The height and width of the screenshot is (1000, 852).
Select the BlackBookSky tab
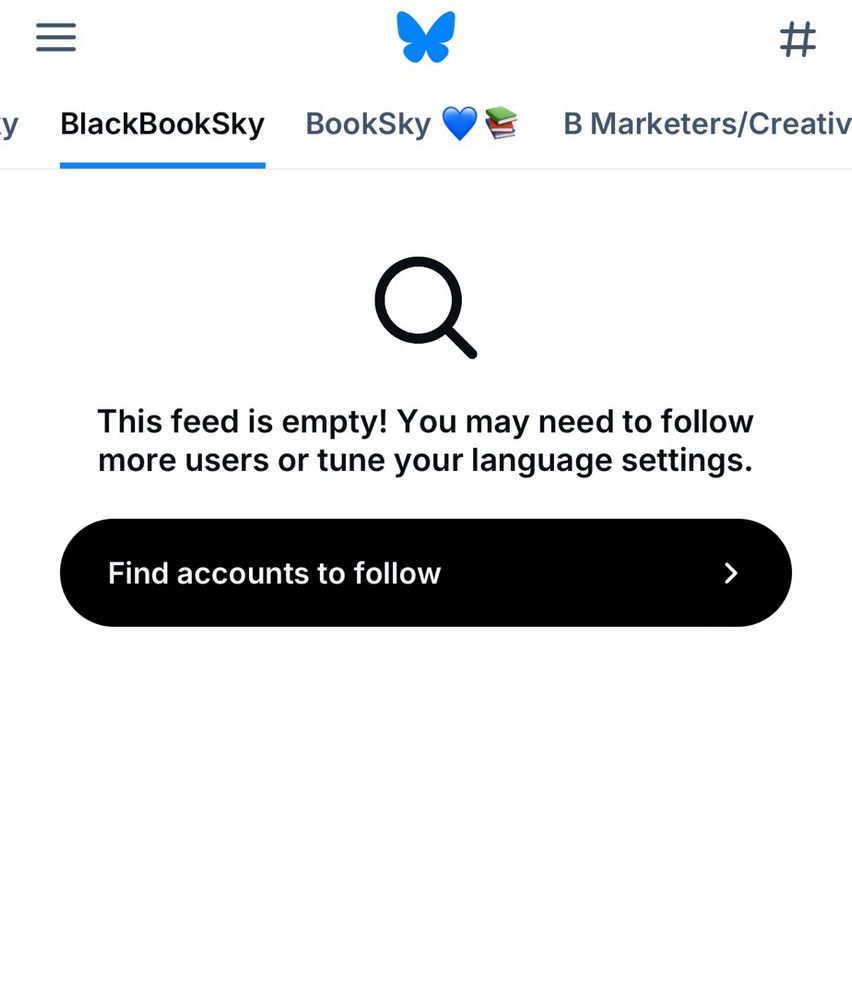(163, 124)
